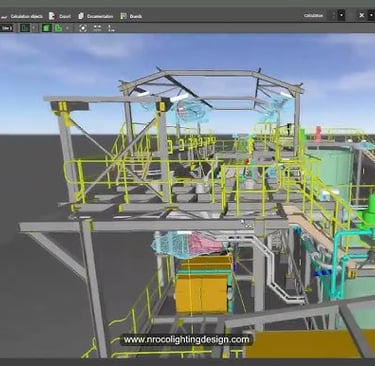Click the Export page icon
This screenshot has height=366, width=375.
(x=52, y=16)
